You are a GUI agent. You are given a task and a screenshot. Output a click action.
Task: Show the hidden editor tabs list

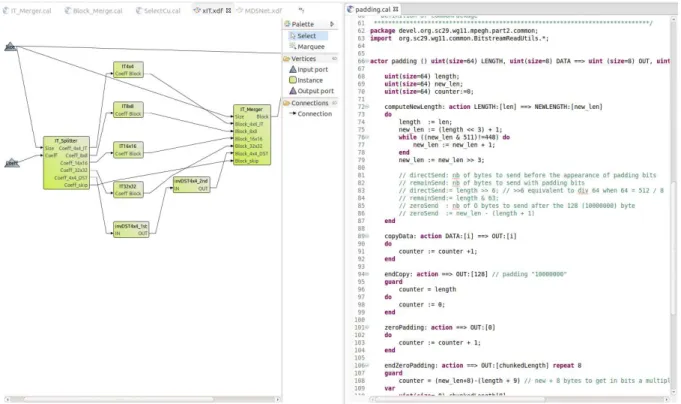301,10
